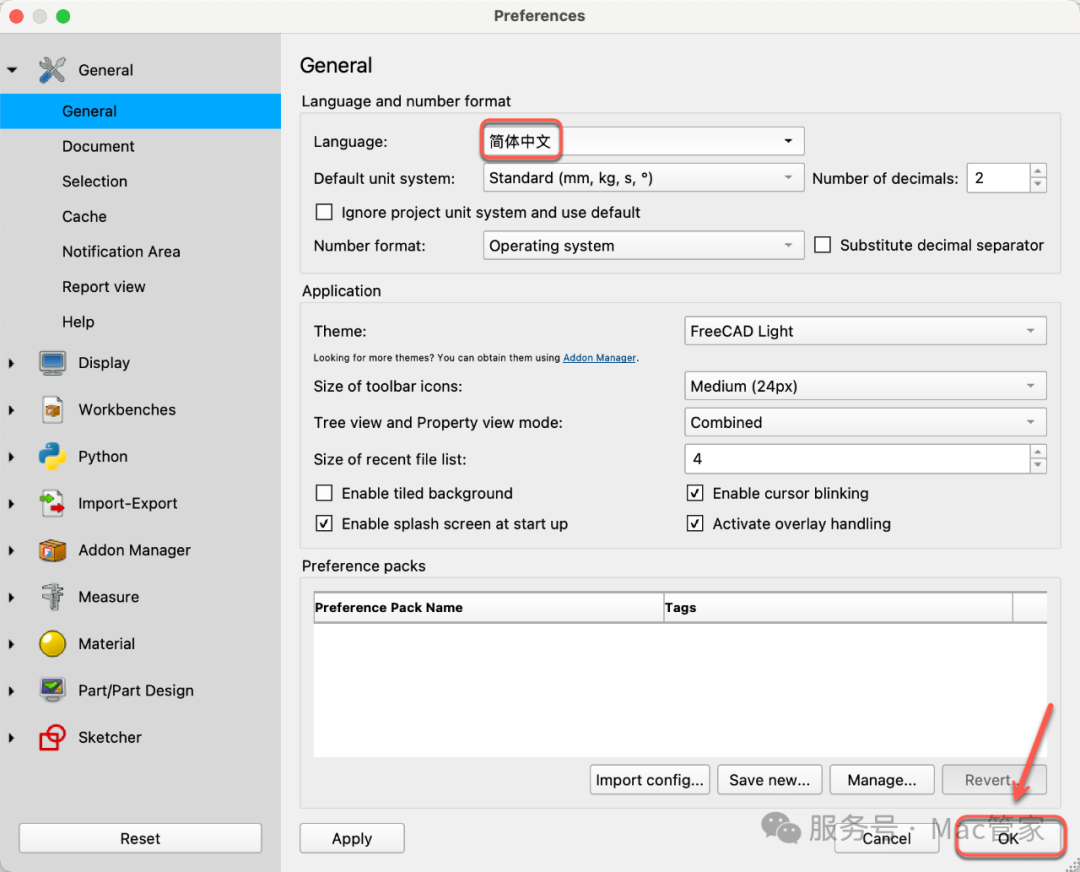Image resolution: width=1080 pixels, height=872 pixels.
Task: Uncheck Enable splash screen at start up
Action: (x=324, y=524)
